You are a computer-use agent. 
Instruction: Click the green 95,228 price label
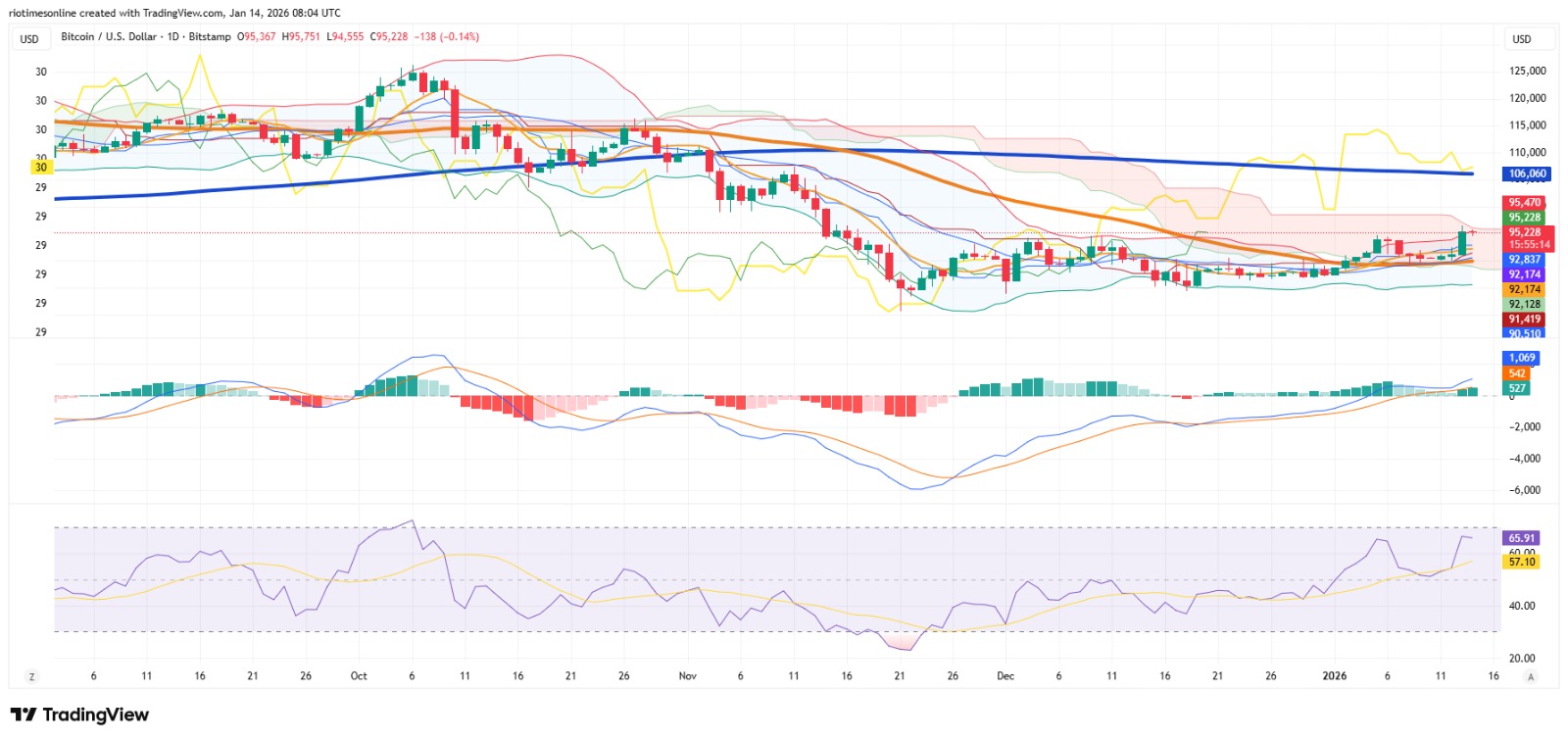[x=1524, y=218]
